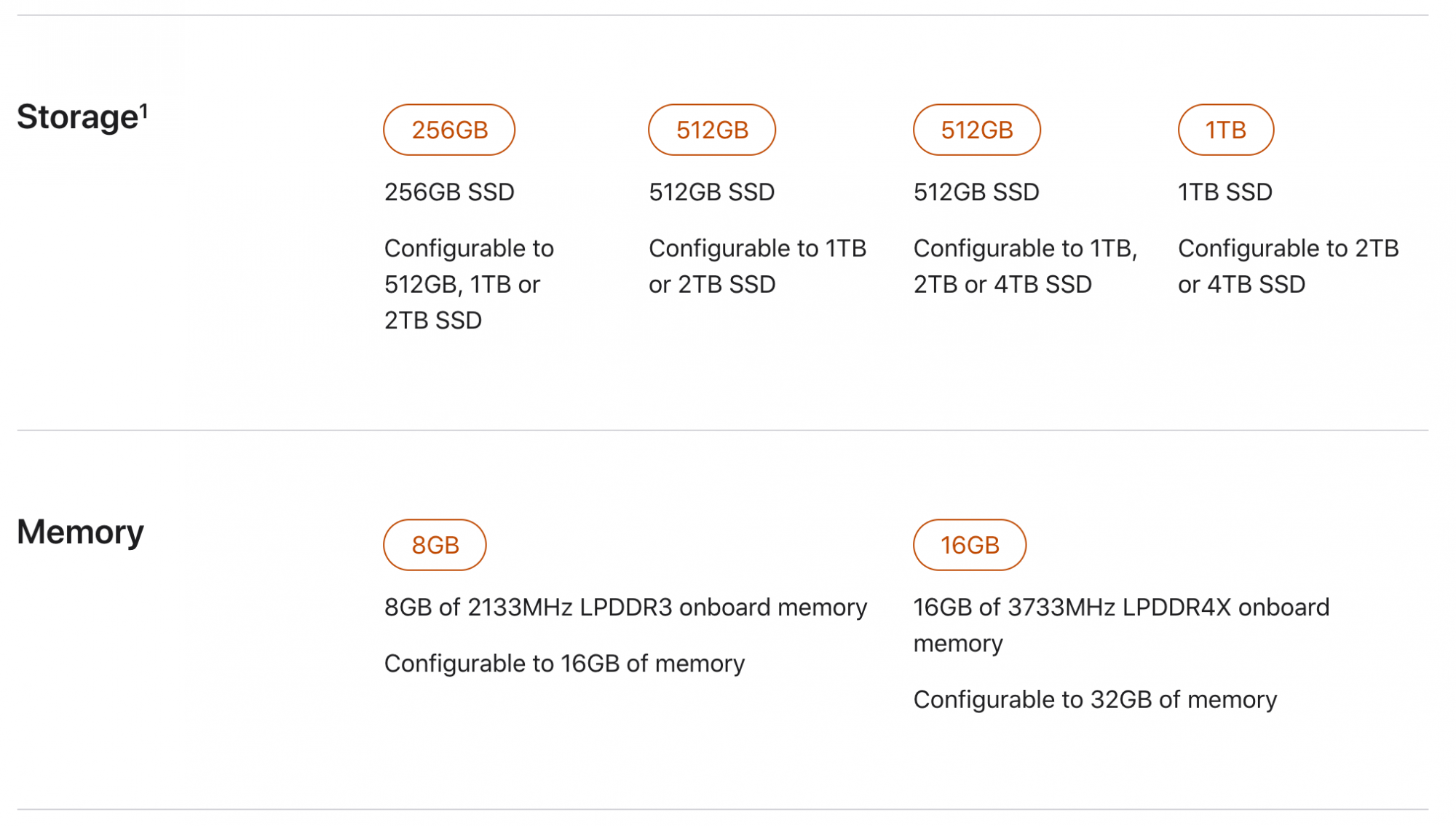Click 'Configurable to 1TB or 2TB SSD' text
The height and width of the screenshot is (826, 1456).
pyautogui.click(x=757, y=266)
